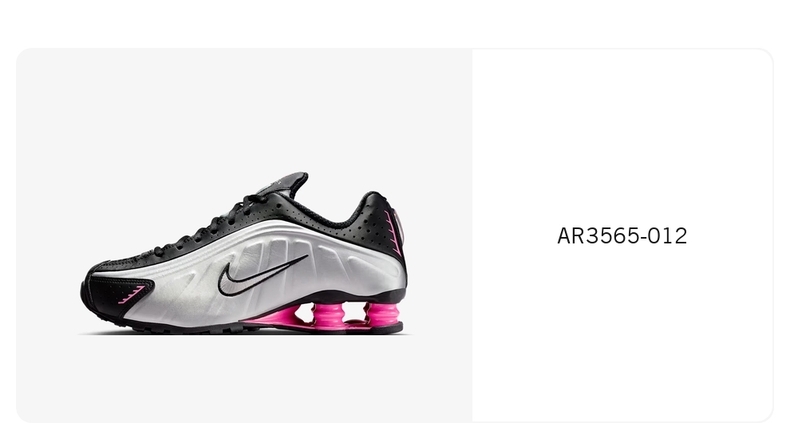Click the Nike swoosh logo on the shoe

(262, 275)
